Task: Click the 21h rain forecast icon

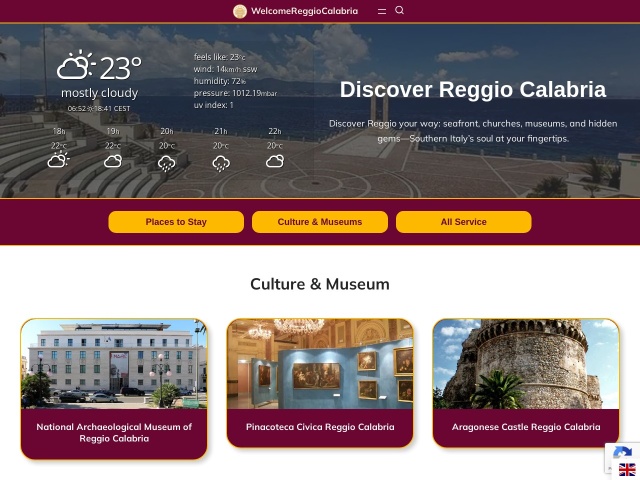Action: tap(221, 164)
